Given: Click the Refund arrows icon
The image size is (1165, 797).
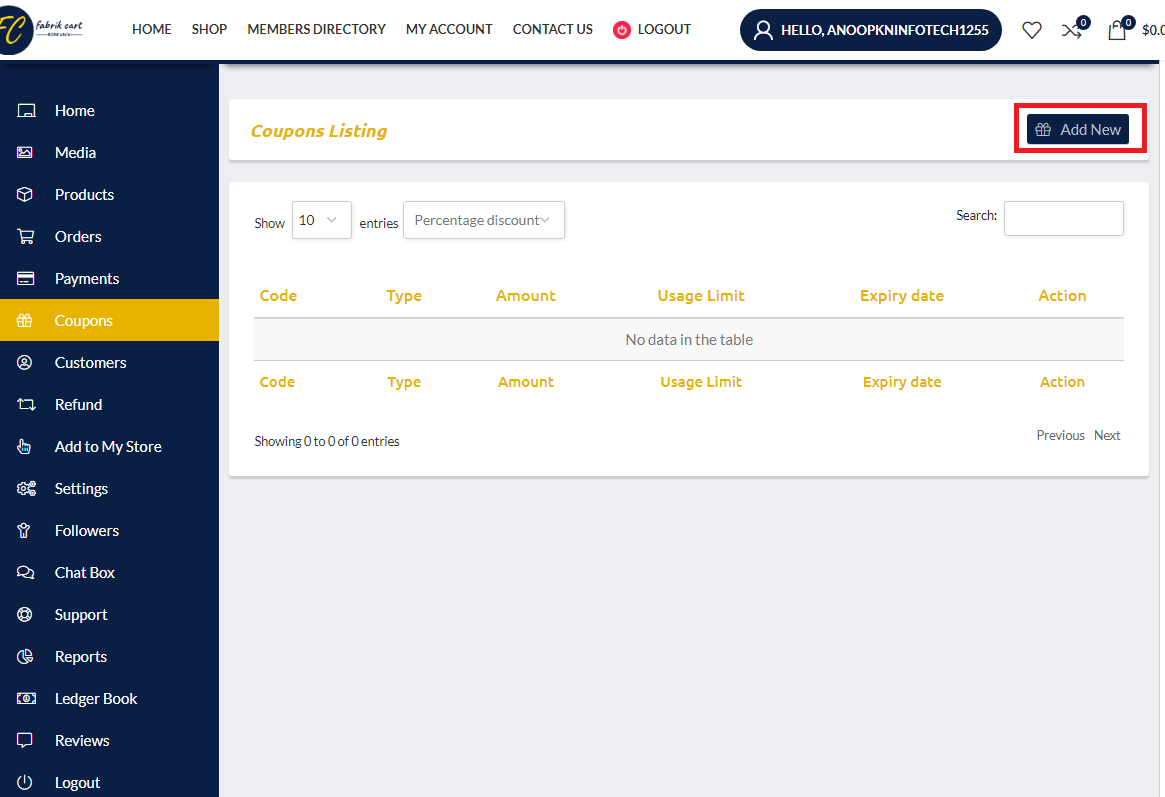Looking at the screenshot, I should (26, 405).
